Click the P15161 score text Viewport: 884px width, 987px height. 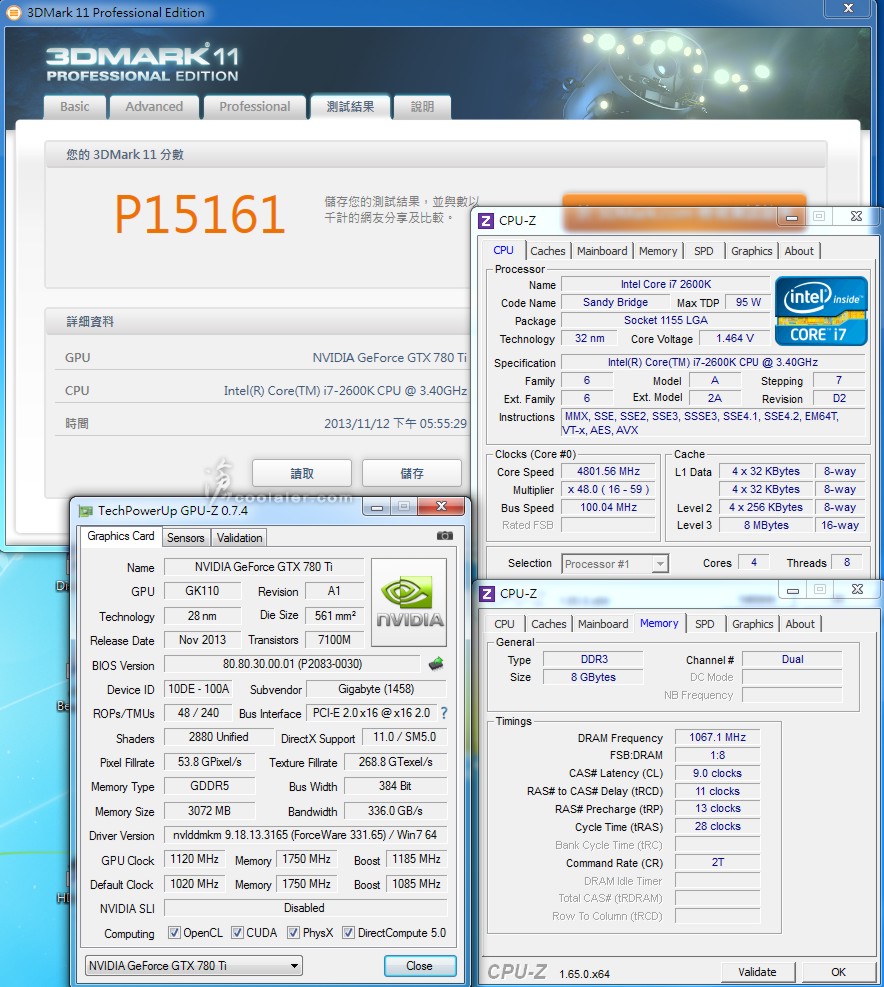tap(200, 215)
